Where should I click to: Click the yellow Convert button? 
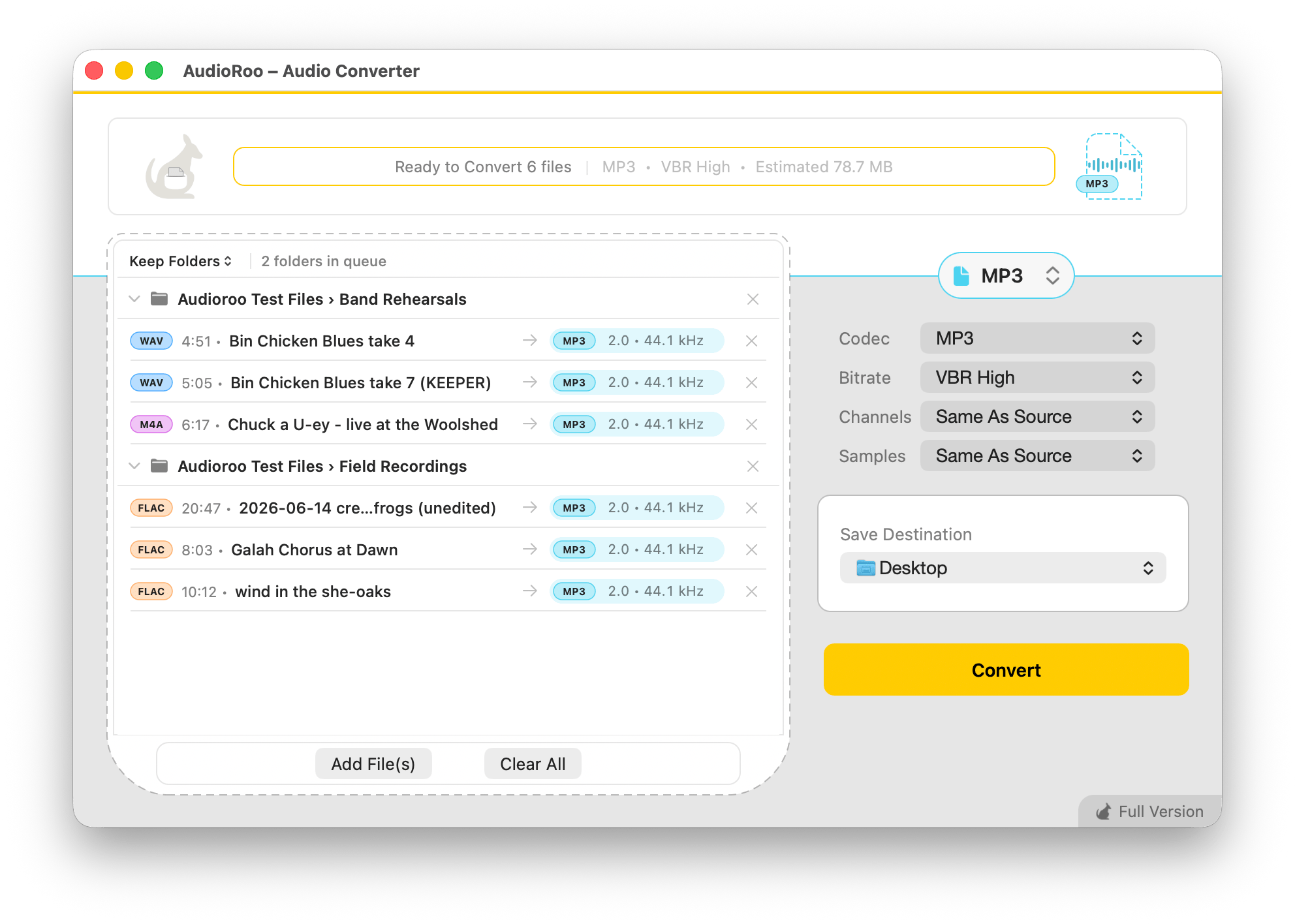[1006, 670]
